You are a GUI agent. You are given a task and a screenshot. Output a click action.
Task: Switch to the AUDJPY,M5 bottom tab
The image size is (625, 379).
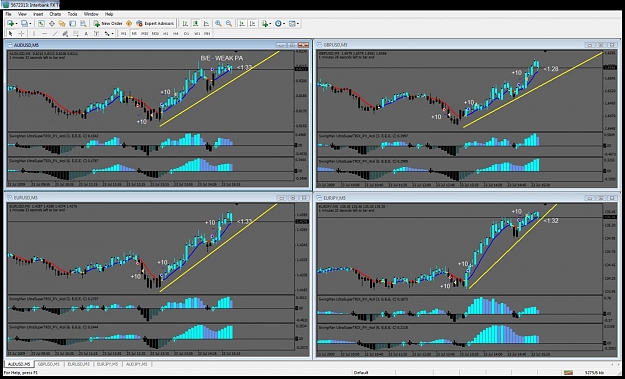(137, 364)
